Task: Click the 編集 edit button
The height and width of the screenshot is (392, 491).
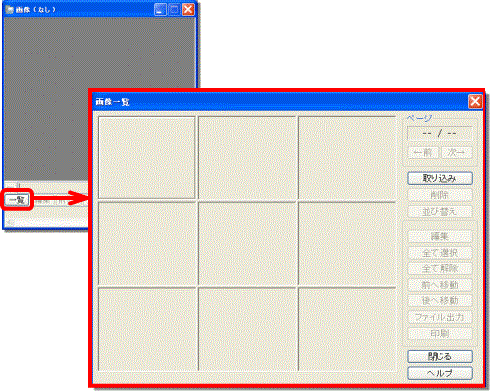Action: (x=440, y=236)
